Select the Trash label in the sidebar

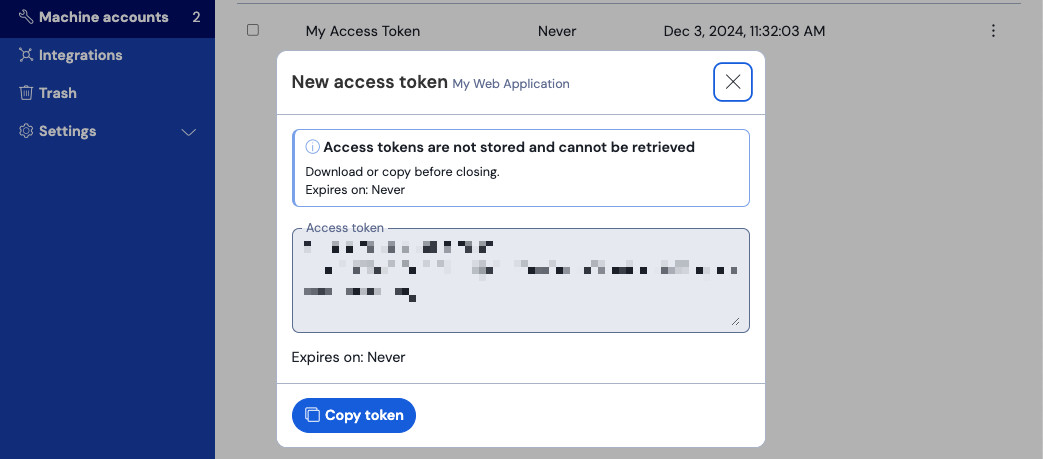point(57,93)
